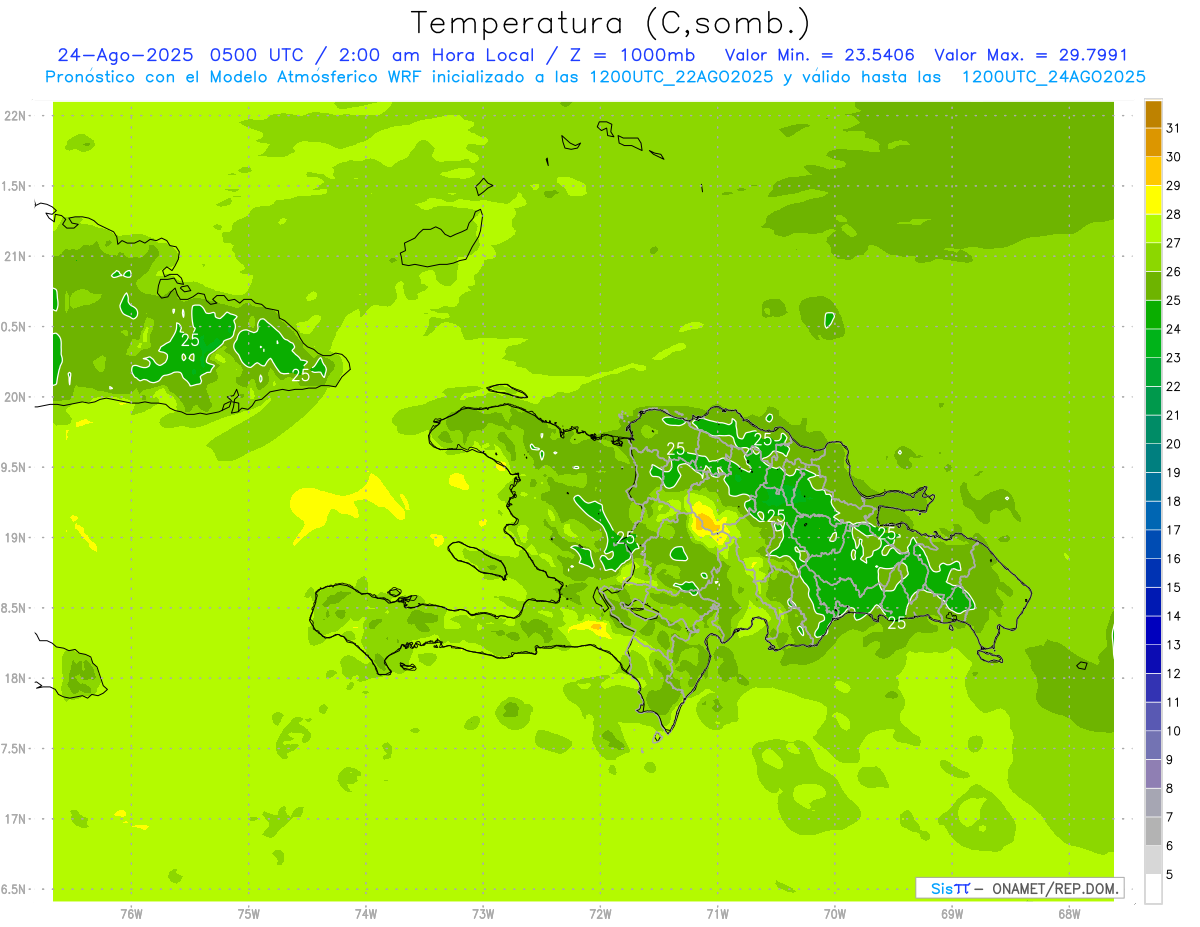Click the legend value 30

[x=1173, y=157]
